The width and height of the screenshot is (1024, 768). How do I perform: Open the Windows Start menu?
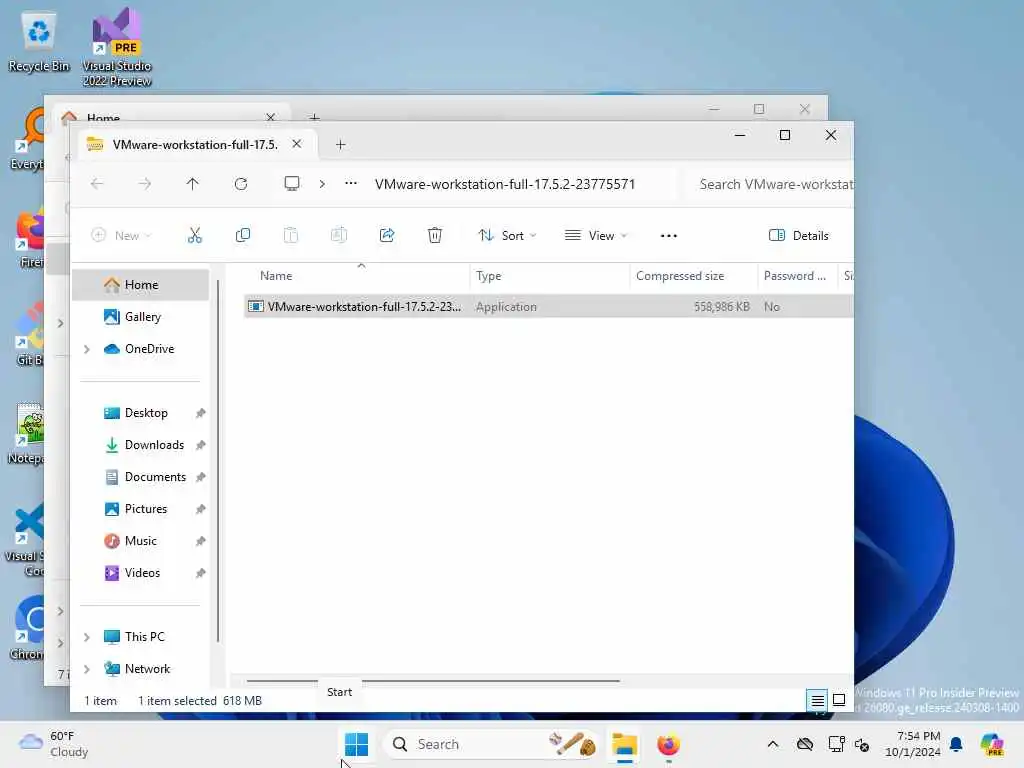357,744
